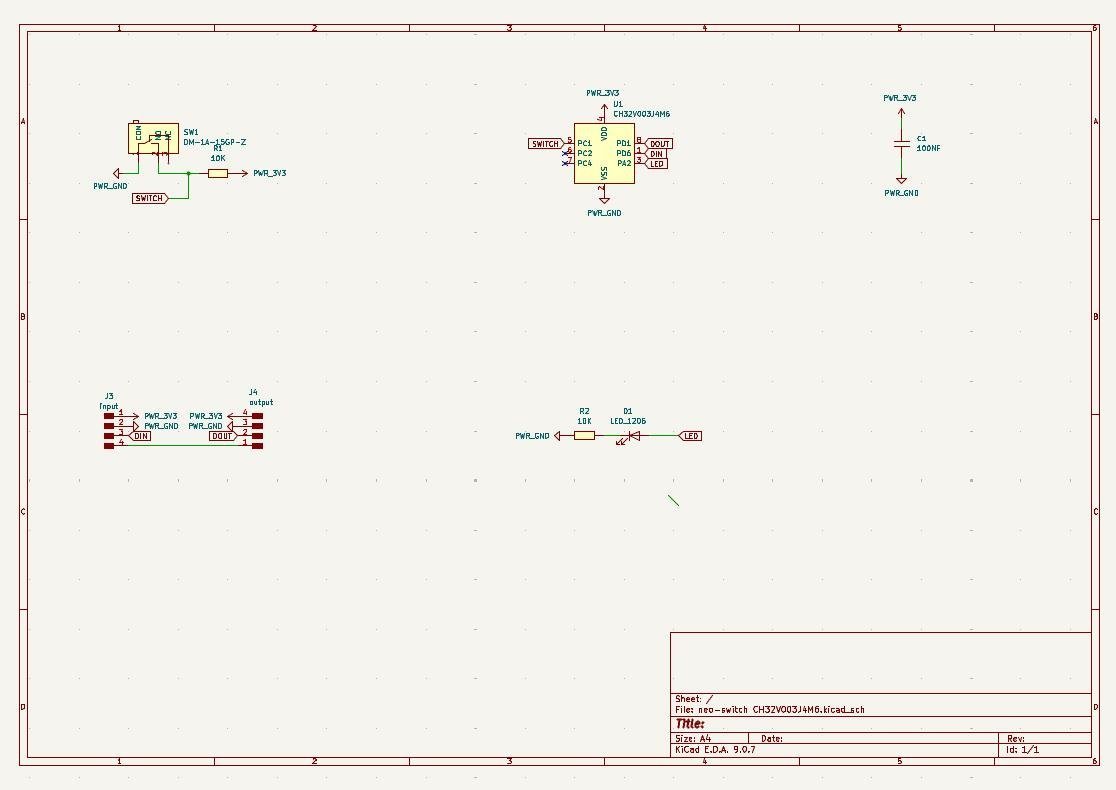
Task: Click the J4 reference text
Action: pyautogui.click(x=253, y=392)
